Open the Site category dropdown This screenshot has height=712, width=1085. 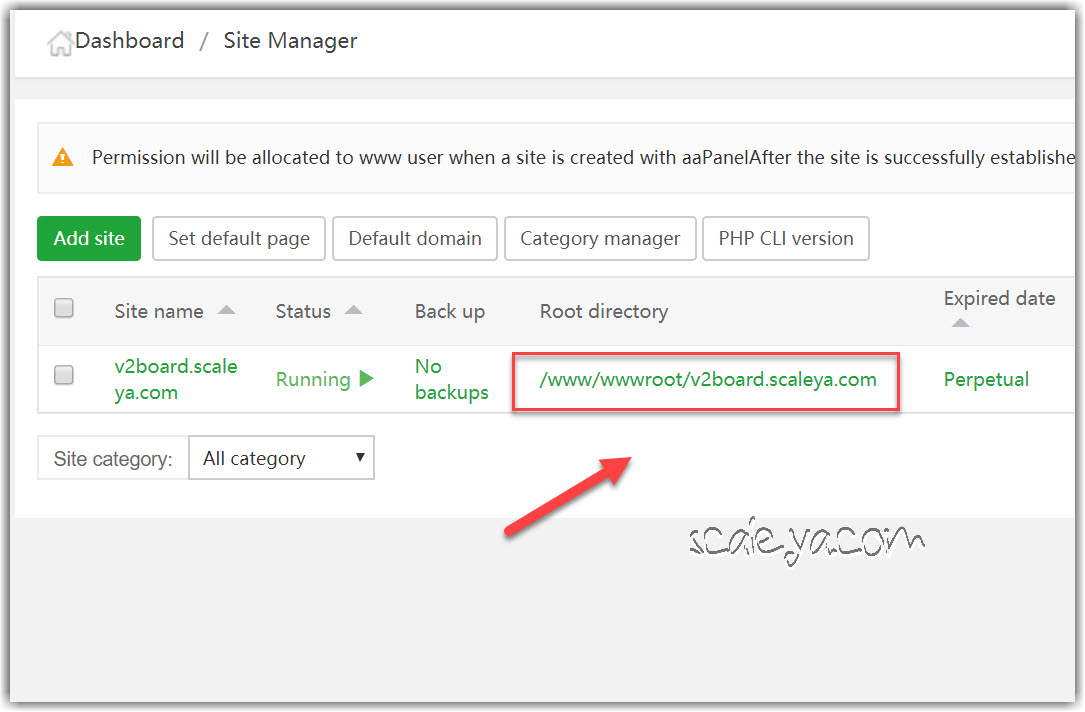281,458
